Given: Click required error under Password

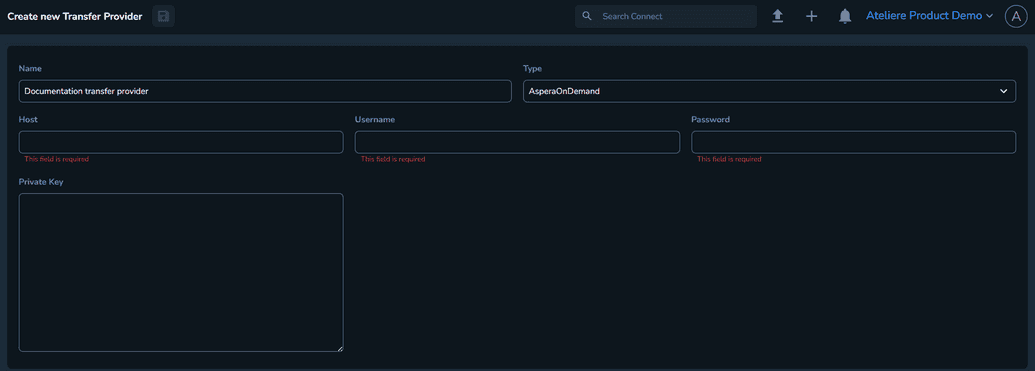Looking at the screenshot, I should tap(729, 159).
